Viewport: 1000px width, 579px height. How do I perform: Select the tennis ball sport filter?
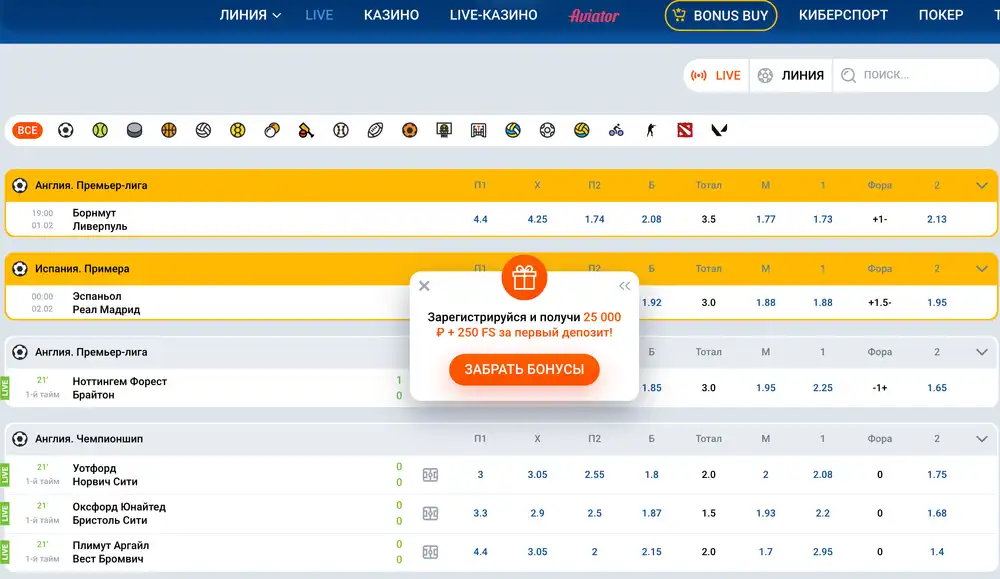click(x=100, y=130)
